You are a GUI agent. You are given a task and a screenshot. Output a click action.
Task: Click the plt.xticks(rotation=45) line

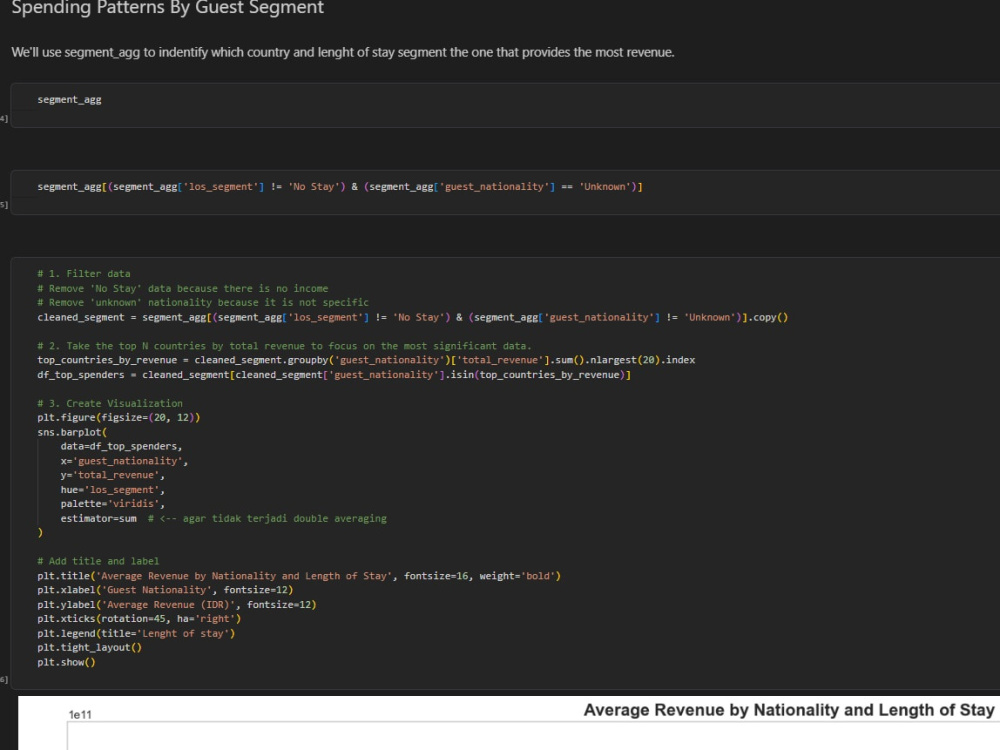pos(139,619)
